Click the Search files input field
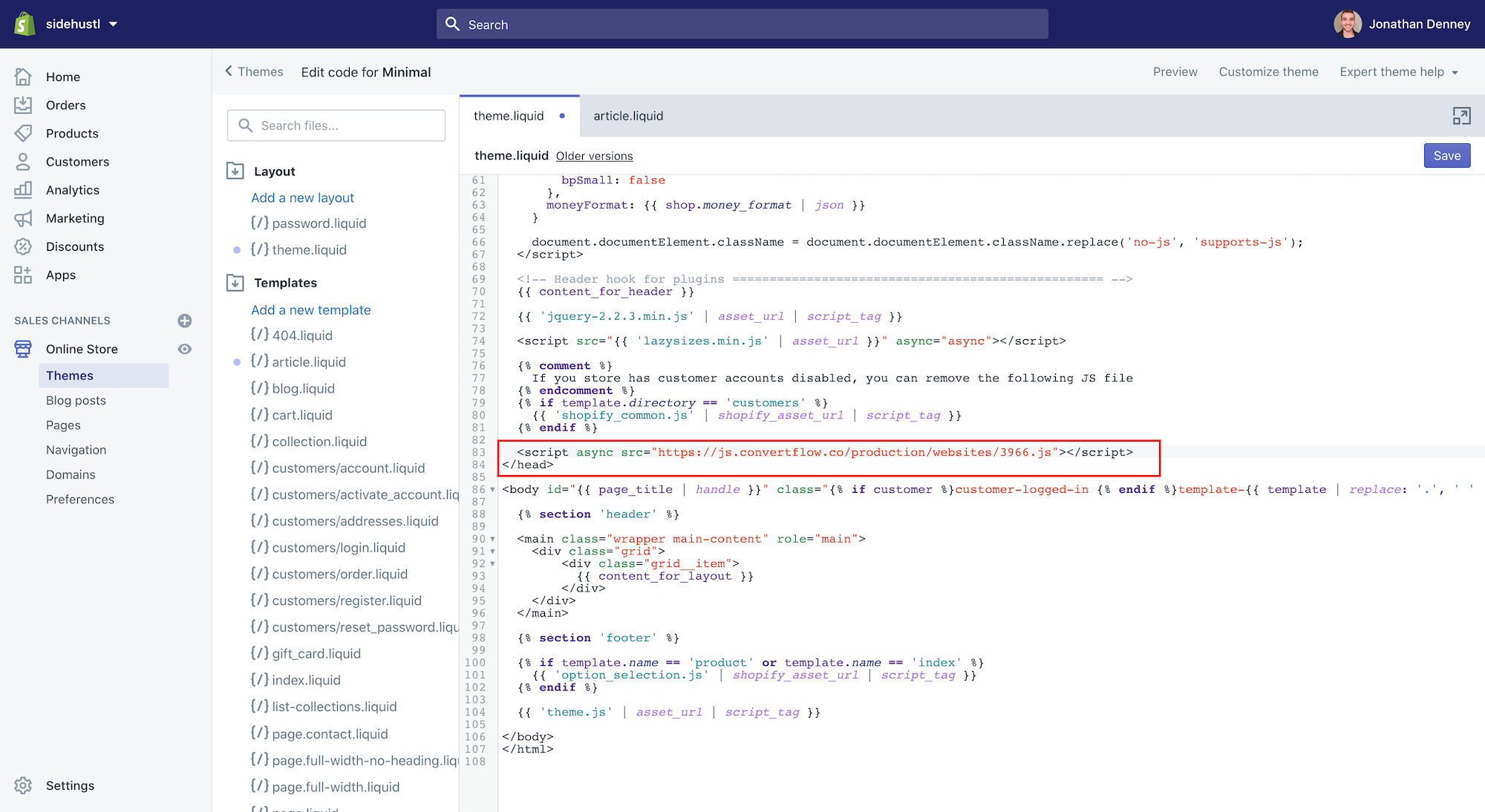This screenshot has width=1485, height=812. pos(336,125)
